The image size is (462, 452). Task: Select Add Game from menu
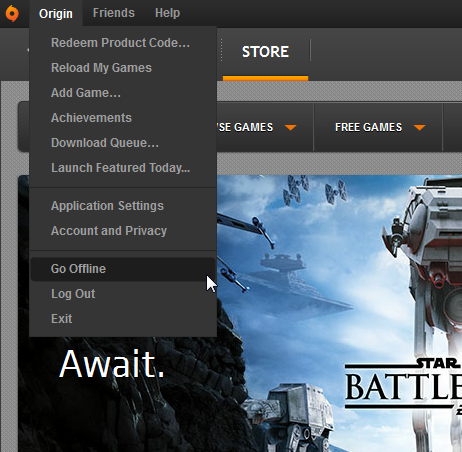point(123,93)
